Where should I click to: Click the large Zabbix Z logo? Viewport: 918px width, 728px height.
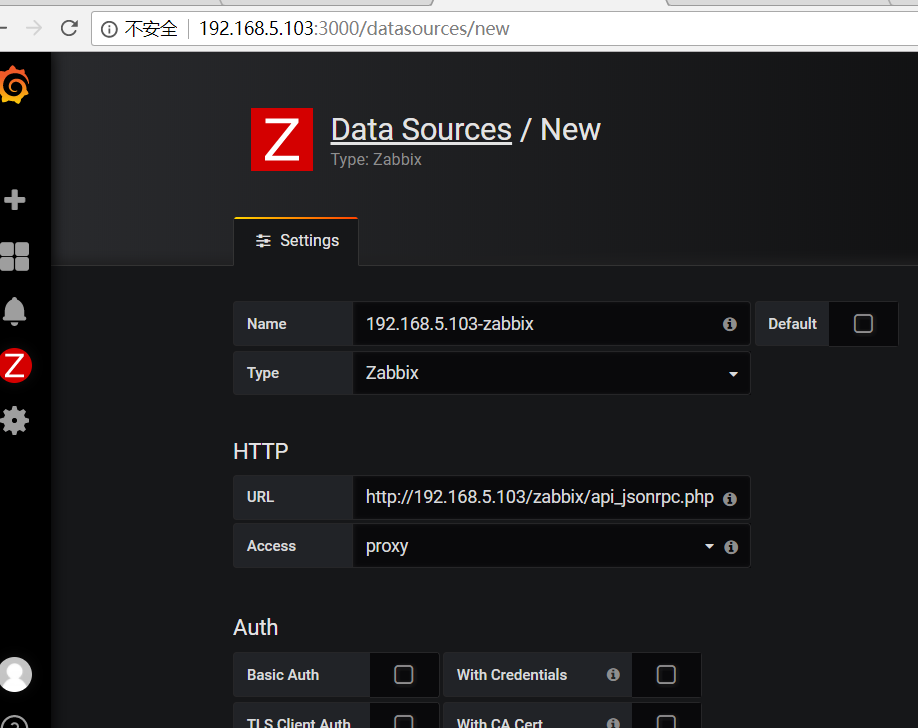pyautogui.click(x=282, y=139)
